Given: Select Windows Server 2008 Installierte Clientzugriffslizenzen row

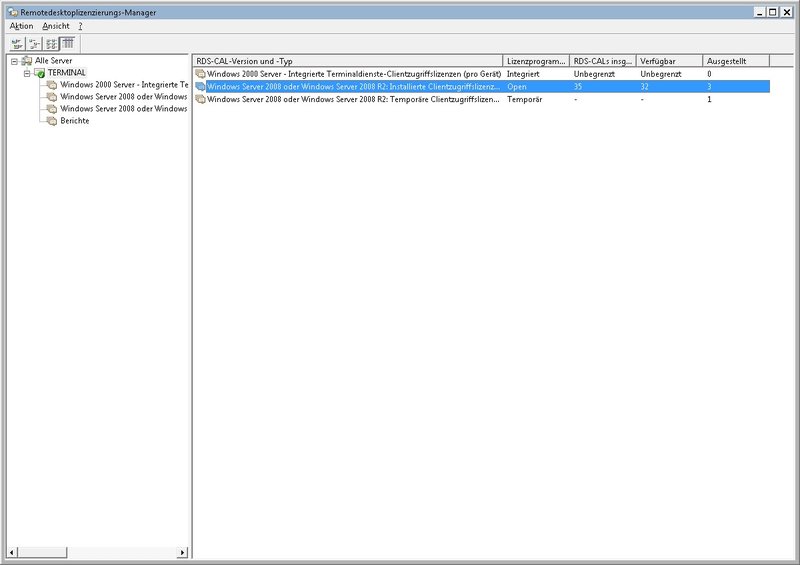Looking at the screenshot, I should tap(482, 87).
